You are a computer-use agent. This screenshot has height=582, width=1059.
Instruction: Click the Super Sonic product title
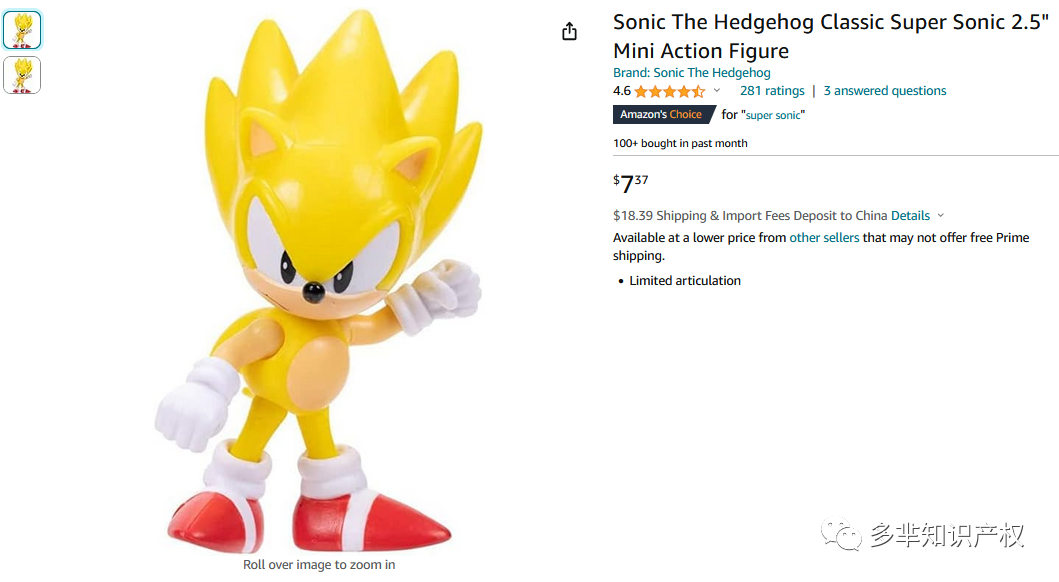[830, 36]
